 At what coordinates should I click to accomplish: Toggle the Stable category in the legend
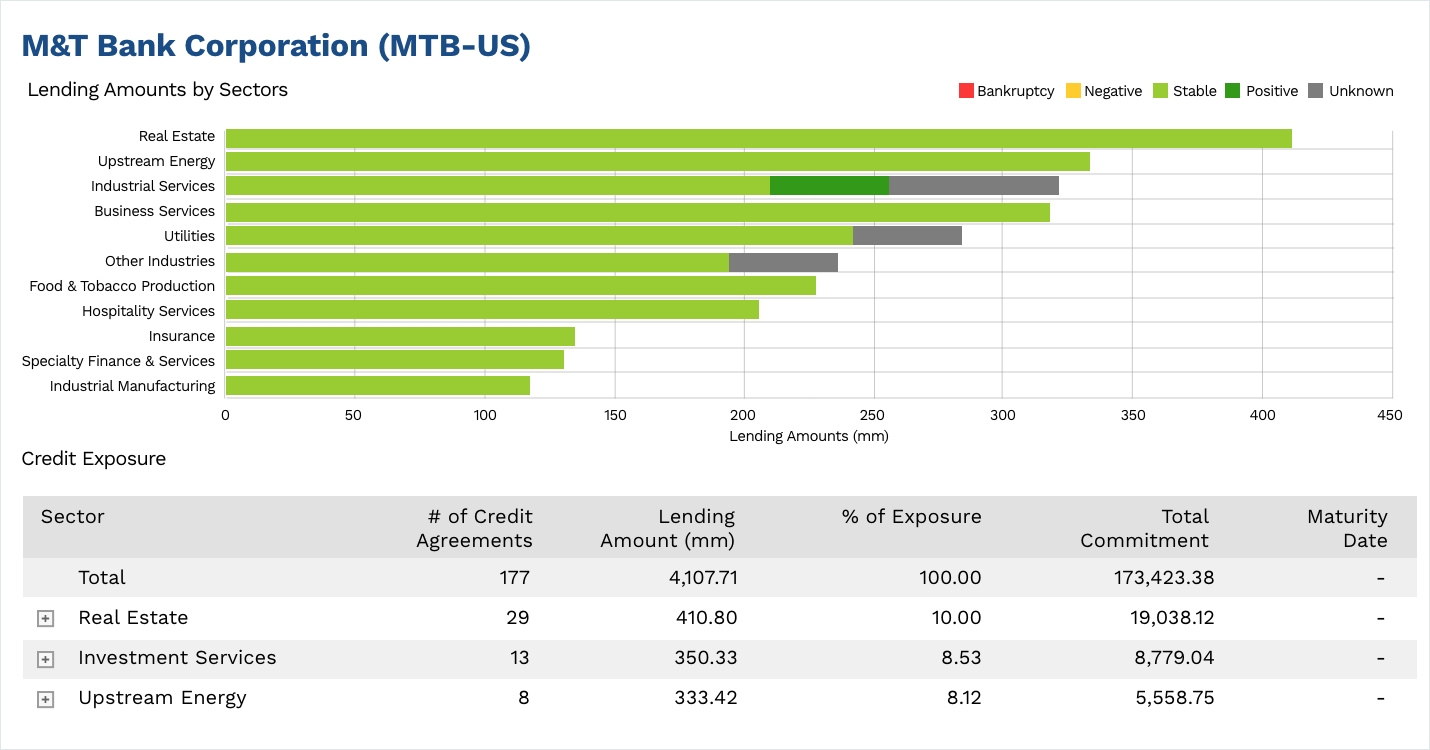pyautogui.click(x=1186, y=90)
